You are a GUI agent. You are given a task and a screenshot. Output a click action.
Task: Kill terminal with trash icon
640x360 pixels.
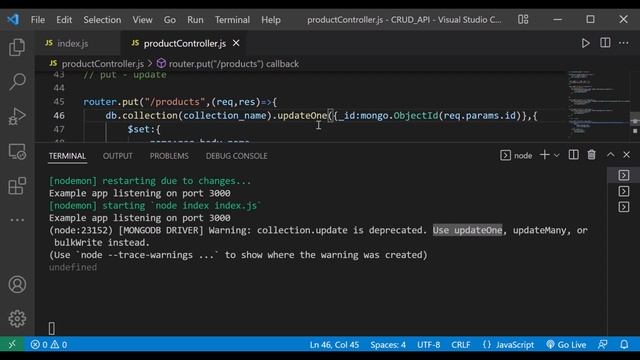click(591, 155)
